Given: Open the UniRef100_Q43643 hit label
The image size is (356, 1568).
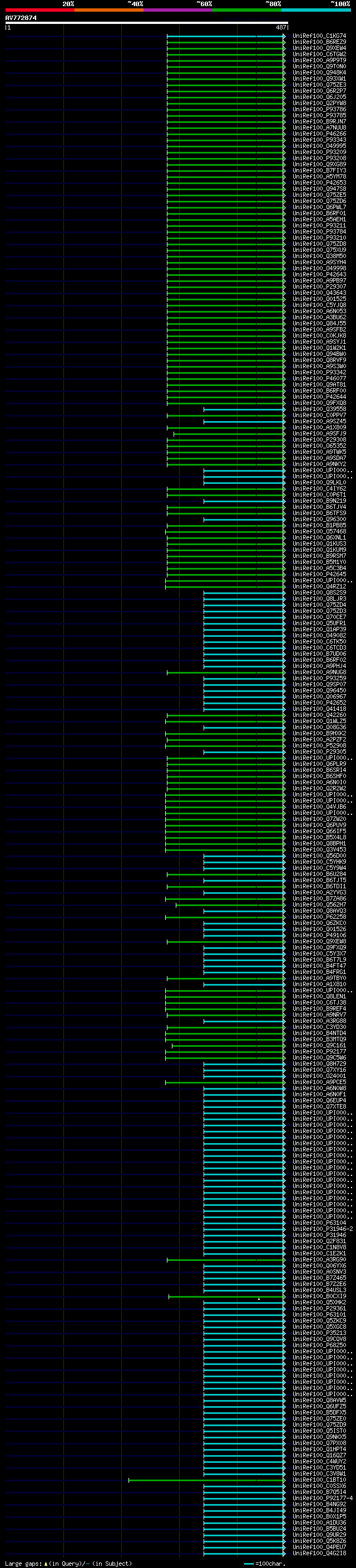Looking at the screenshot, I should (319, 293).
